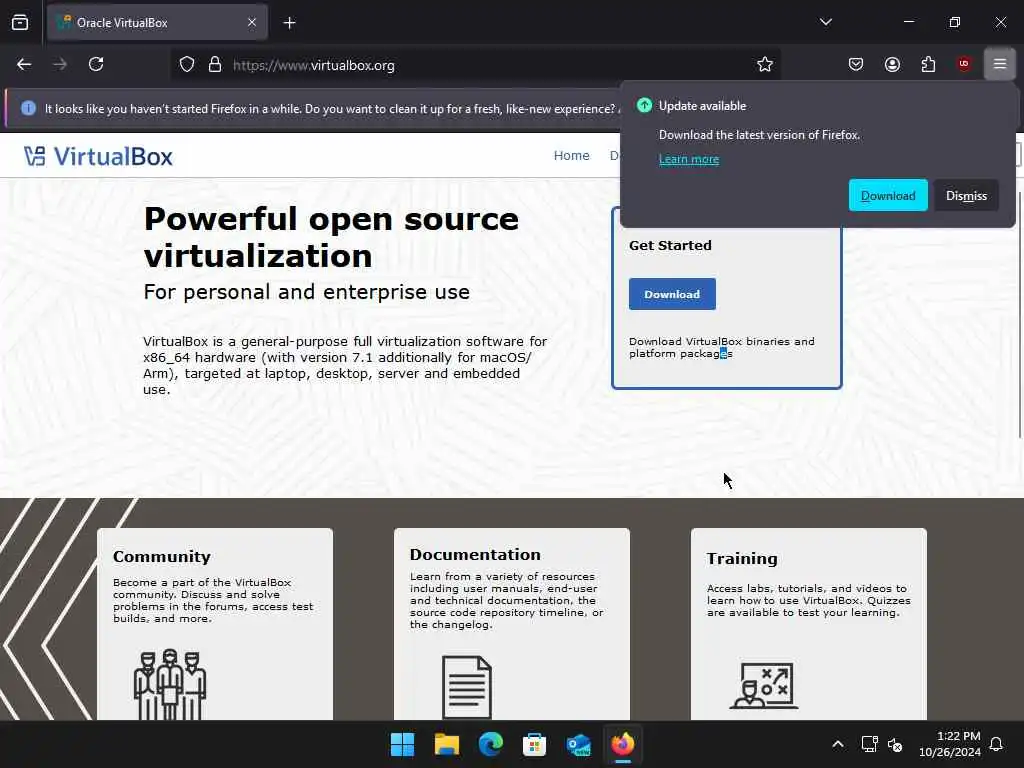Screen dimensions: 1024x768
Task: Open the notifications bell
Action: 997,744
